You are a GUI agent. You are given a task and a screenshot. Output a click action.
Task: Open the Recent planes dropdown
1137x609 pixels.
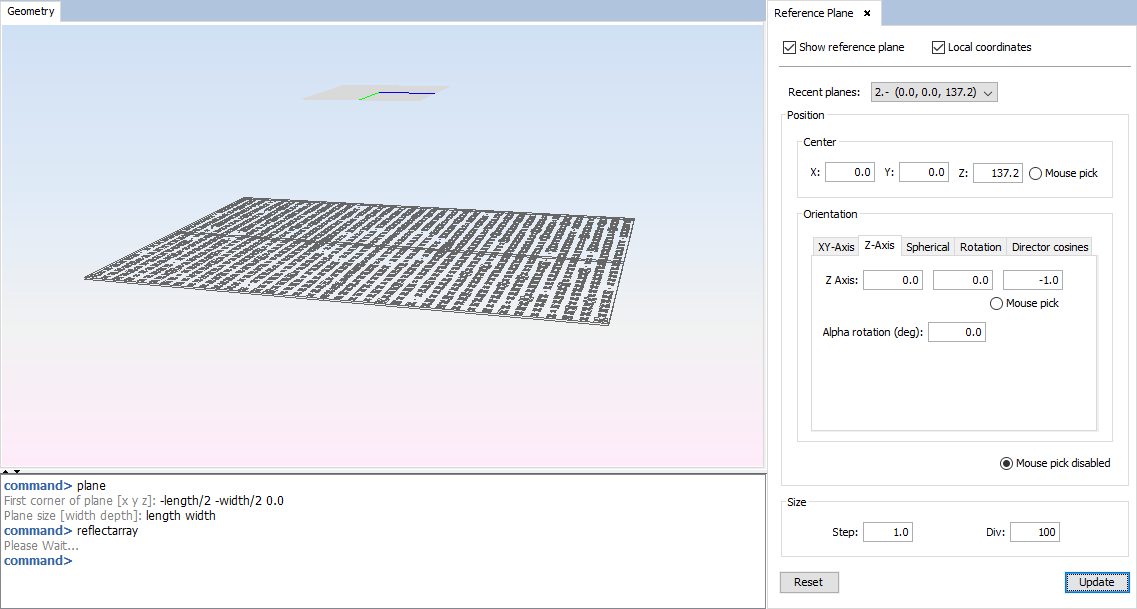934,92
